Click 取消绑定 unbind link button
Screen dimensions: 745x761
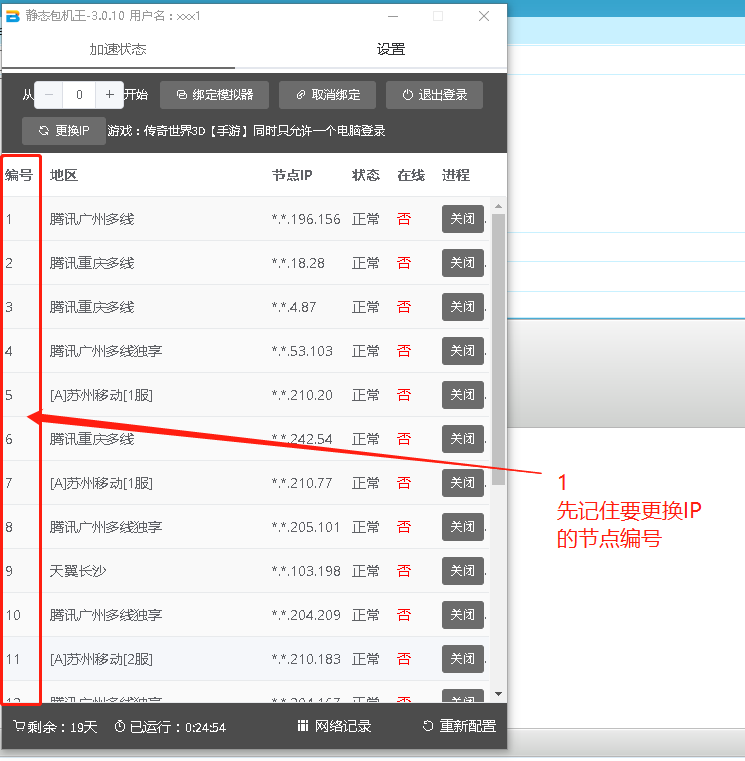327,95
